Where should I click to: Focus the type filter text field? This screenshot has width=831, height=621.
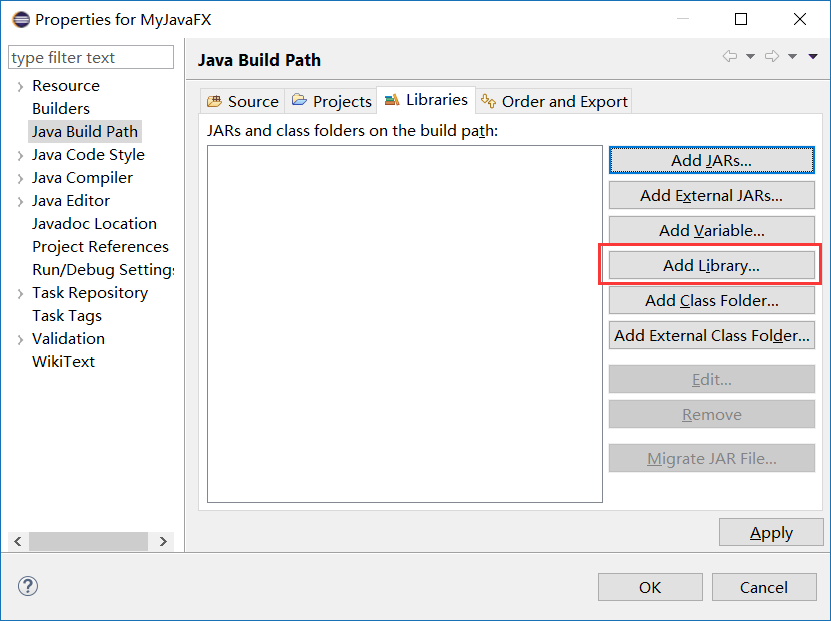[x=91, y=58]
